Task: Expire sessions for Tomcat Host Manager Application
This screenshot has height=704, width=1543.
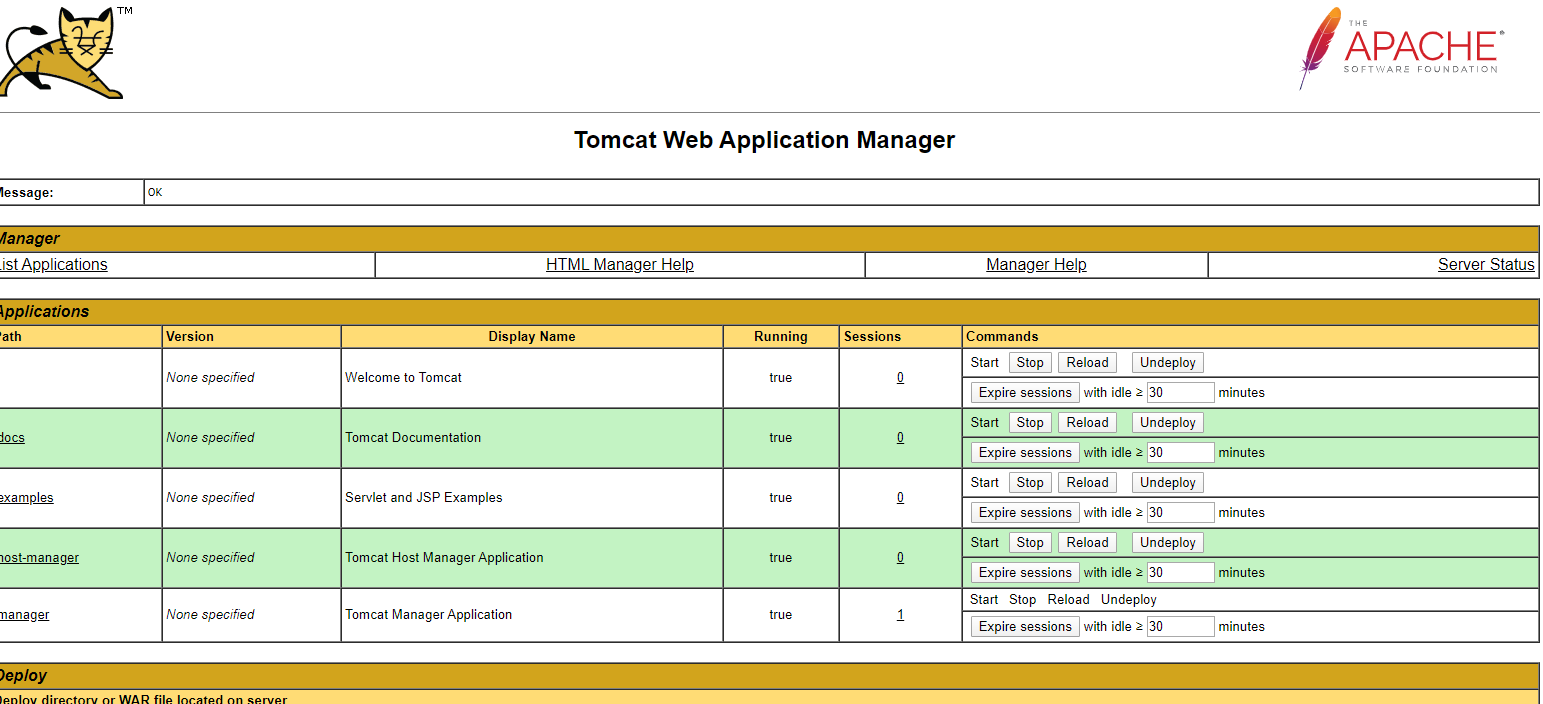Action: [1025, 573]
